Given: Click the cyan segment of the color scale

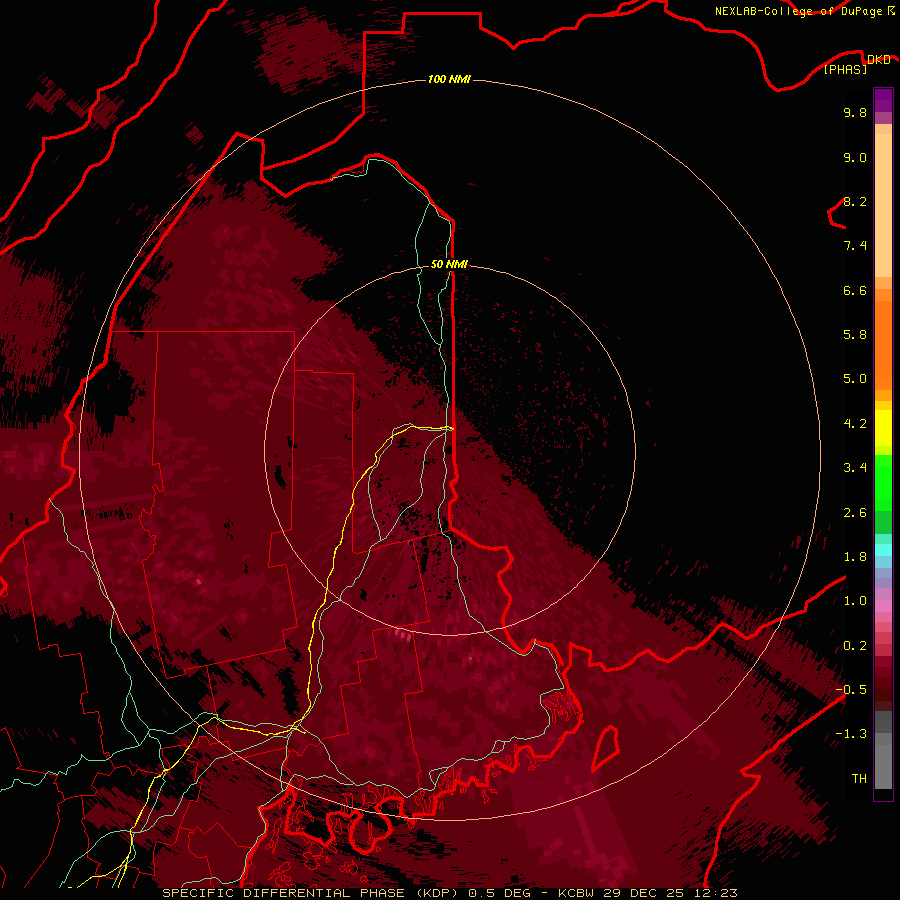Looking at the screenshot, I should (883, 550).
